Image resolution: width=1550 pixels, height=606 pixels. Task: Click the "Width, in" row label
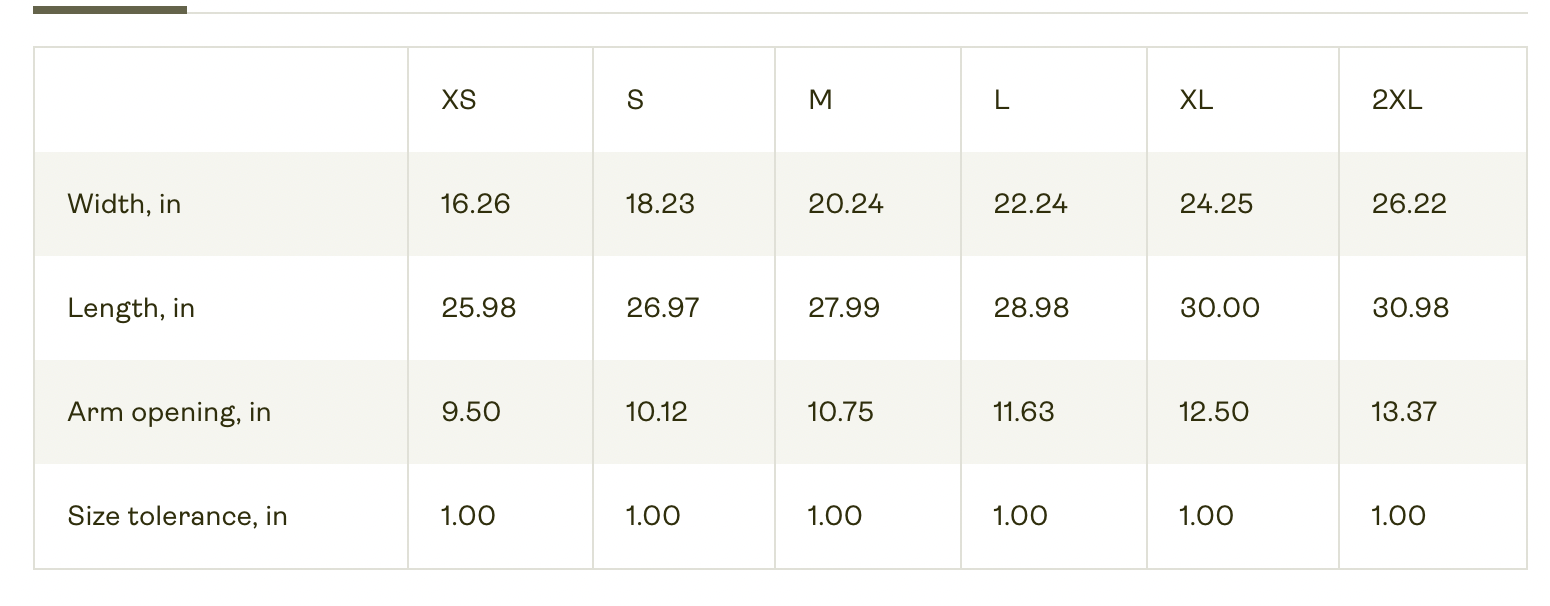124,204
